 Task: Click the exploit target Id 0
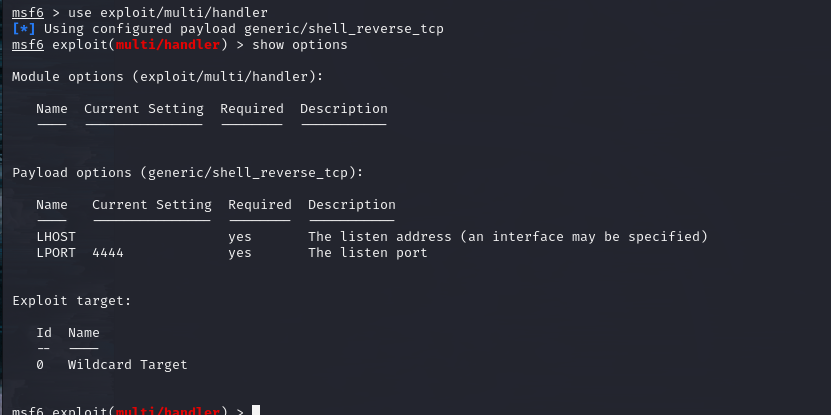40,365
